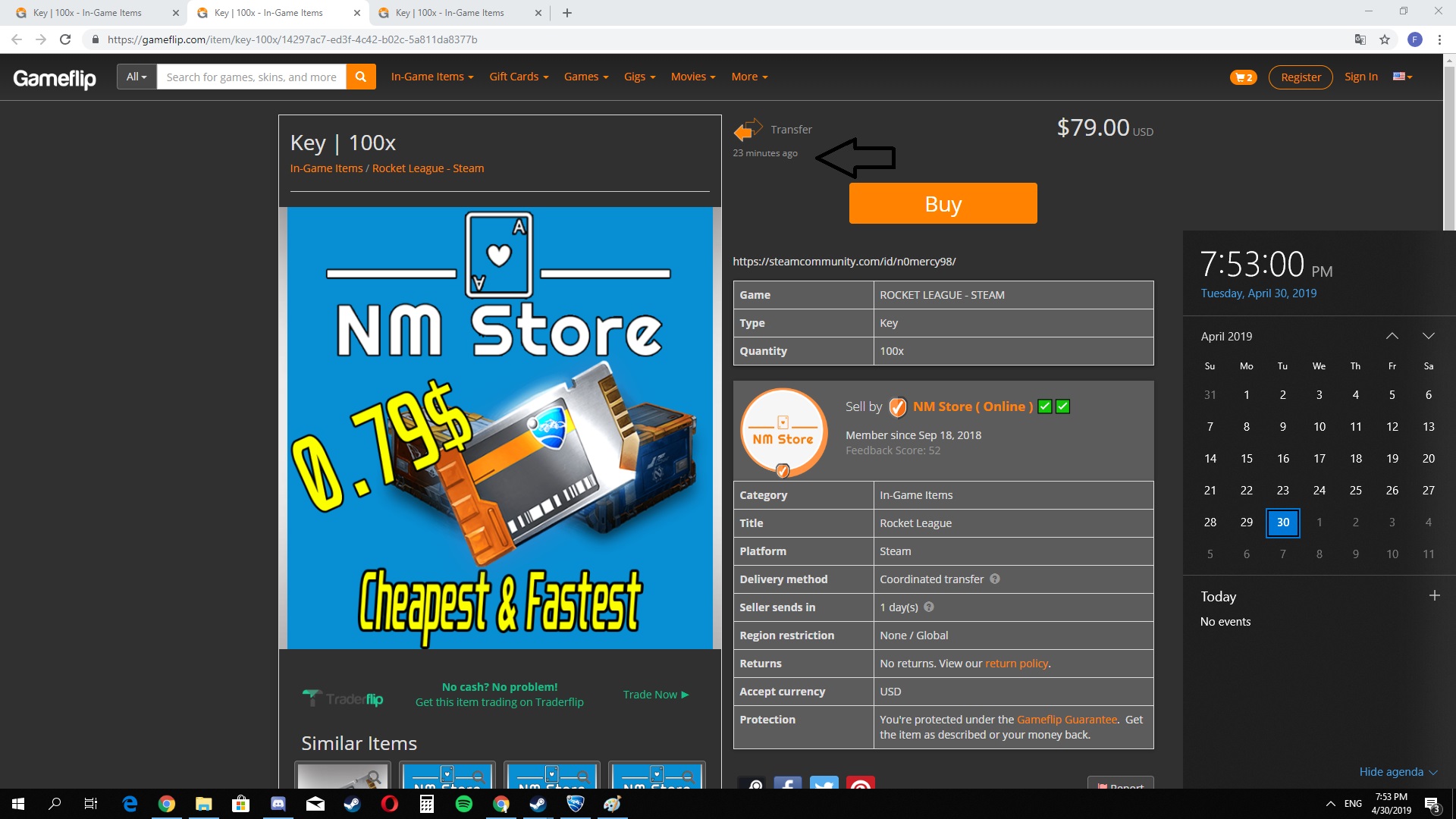Click the help icon next to 1 day(s)
Viewport: 1456px width, 819px height.
[929, 607]
